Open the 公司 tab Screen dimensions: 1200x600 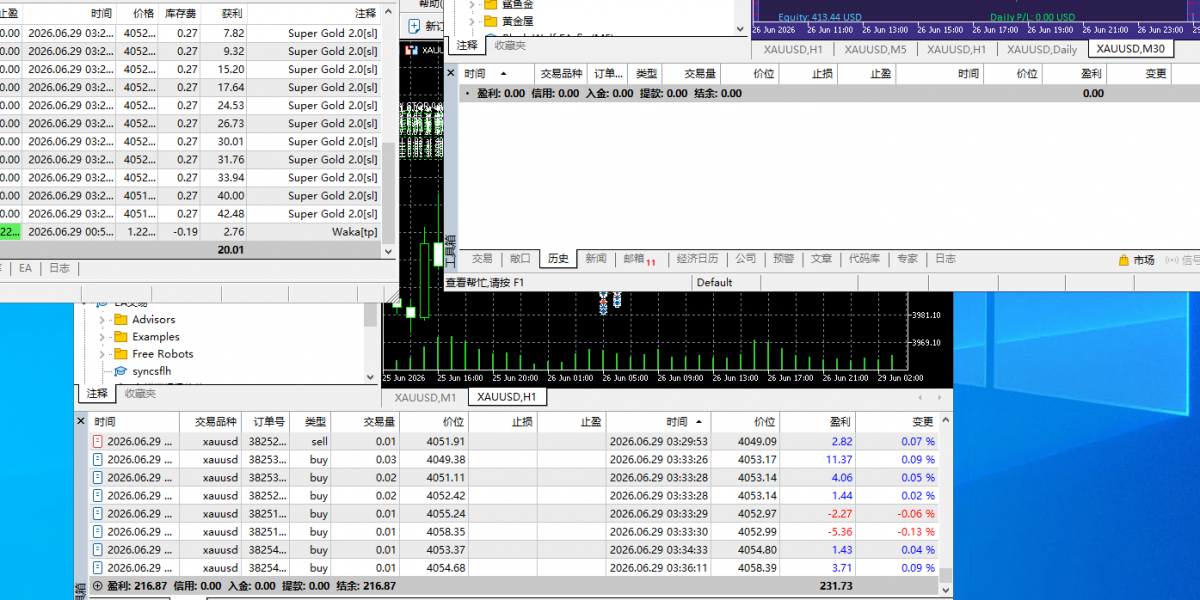coord(746,258)
